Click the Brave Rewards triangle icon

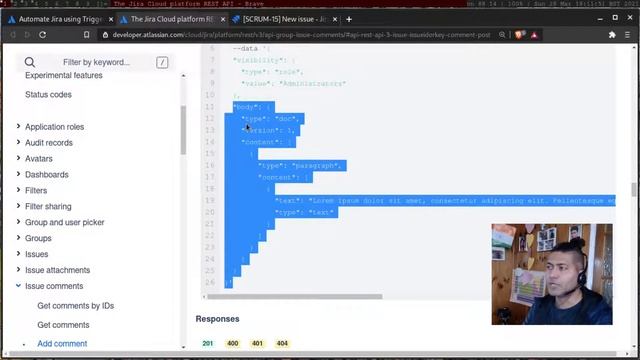(534, 35)
